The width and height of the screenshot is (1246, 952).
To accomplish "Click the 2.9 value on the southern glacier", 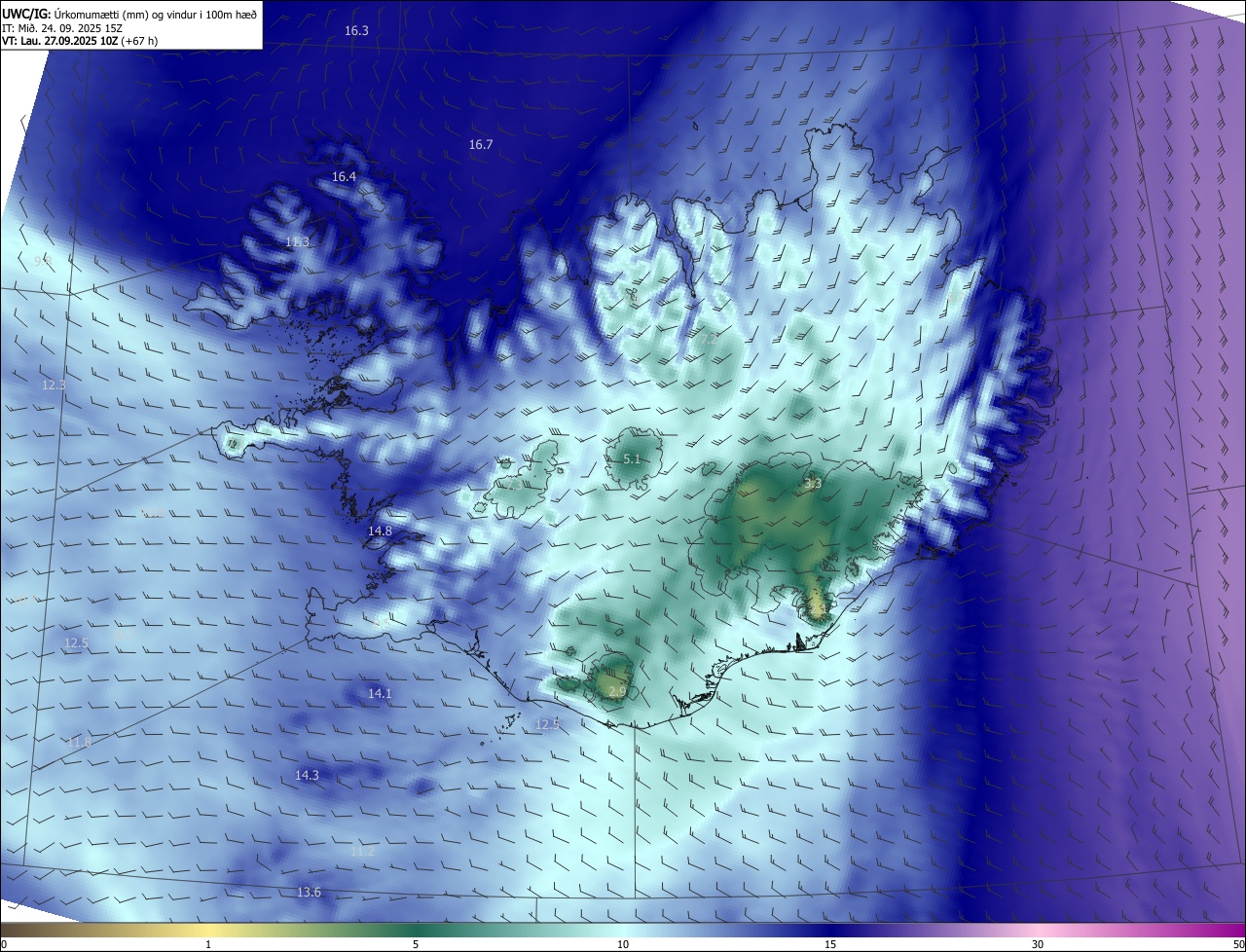I will pyautogui.click(x=617, y=691).
